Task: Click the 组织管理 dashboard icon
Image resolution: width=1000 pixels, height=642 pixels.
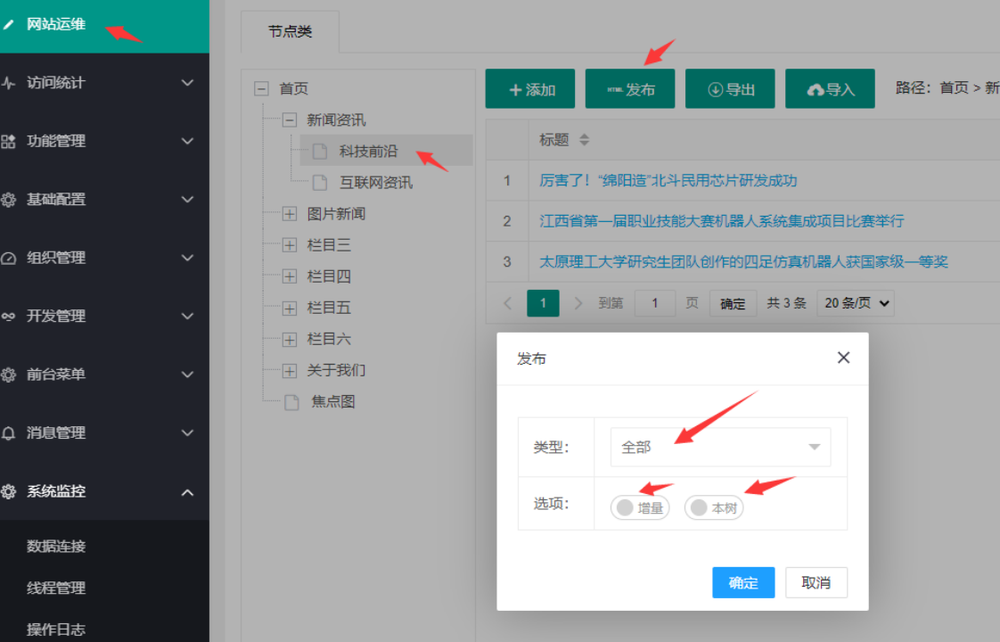Action: (9, 258)
